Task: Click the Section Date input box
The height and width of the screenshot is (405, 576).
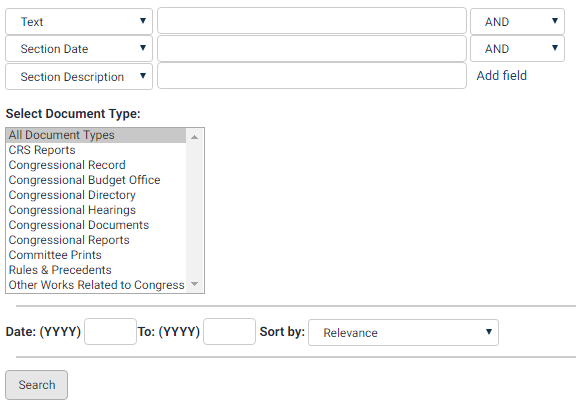Action: click(312, 49)
